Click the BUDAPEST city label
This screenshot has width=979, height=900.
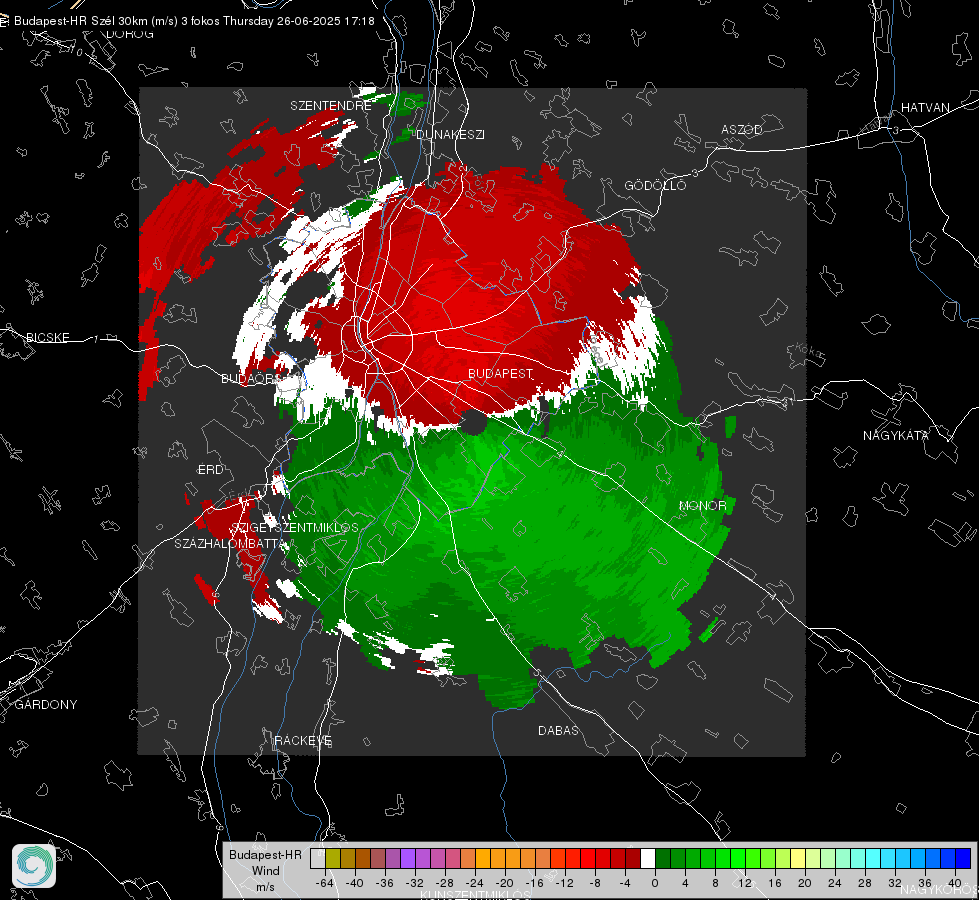(x=501, y=373)
